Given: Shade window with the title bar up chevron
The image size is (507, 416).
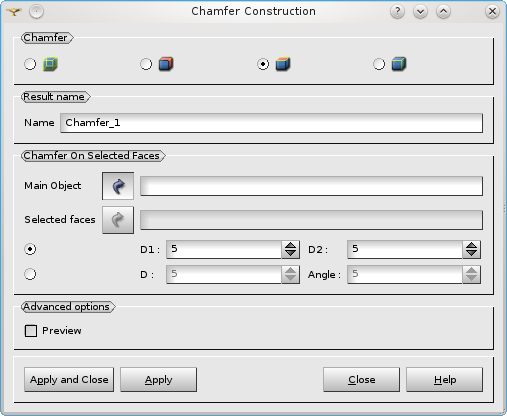Looking at the screenshot, I should click(443, 12).
